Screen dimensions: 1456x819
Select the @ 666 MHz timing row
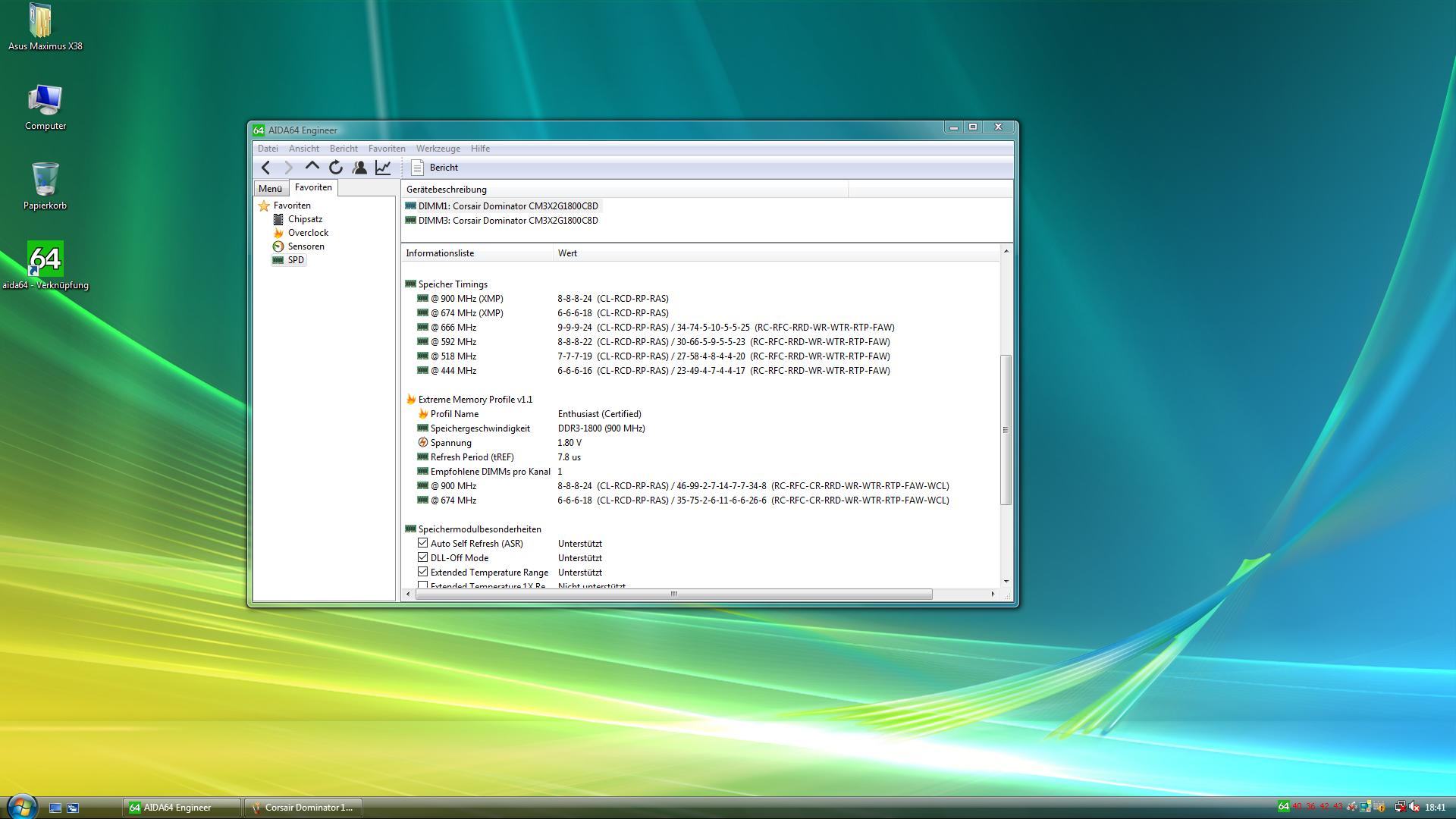click(701, 328)
